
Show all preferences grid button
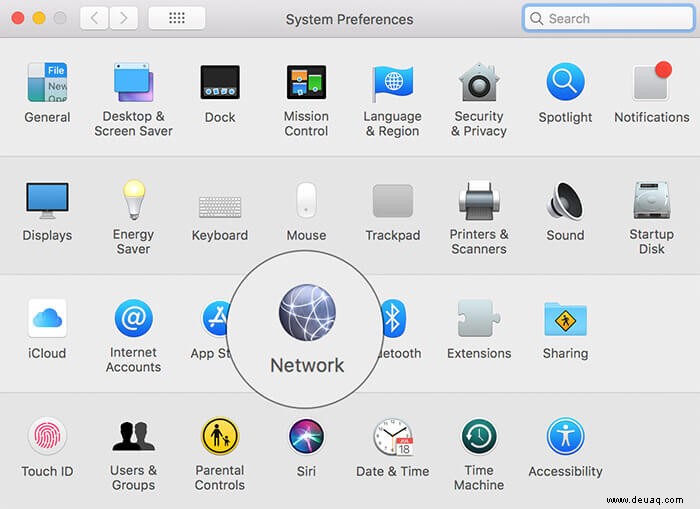click(177, 18)
